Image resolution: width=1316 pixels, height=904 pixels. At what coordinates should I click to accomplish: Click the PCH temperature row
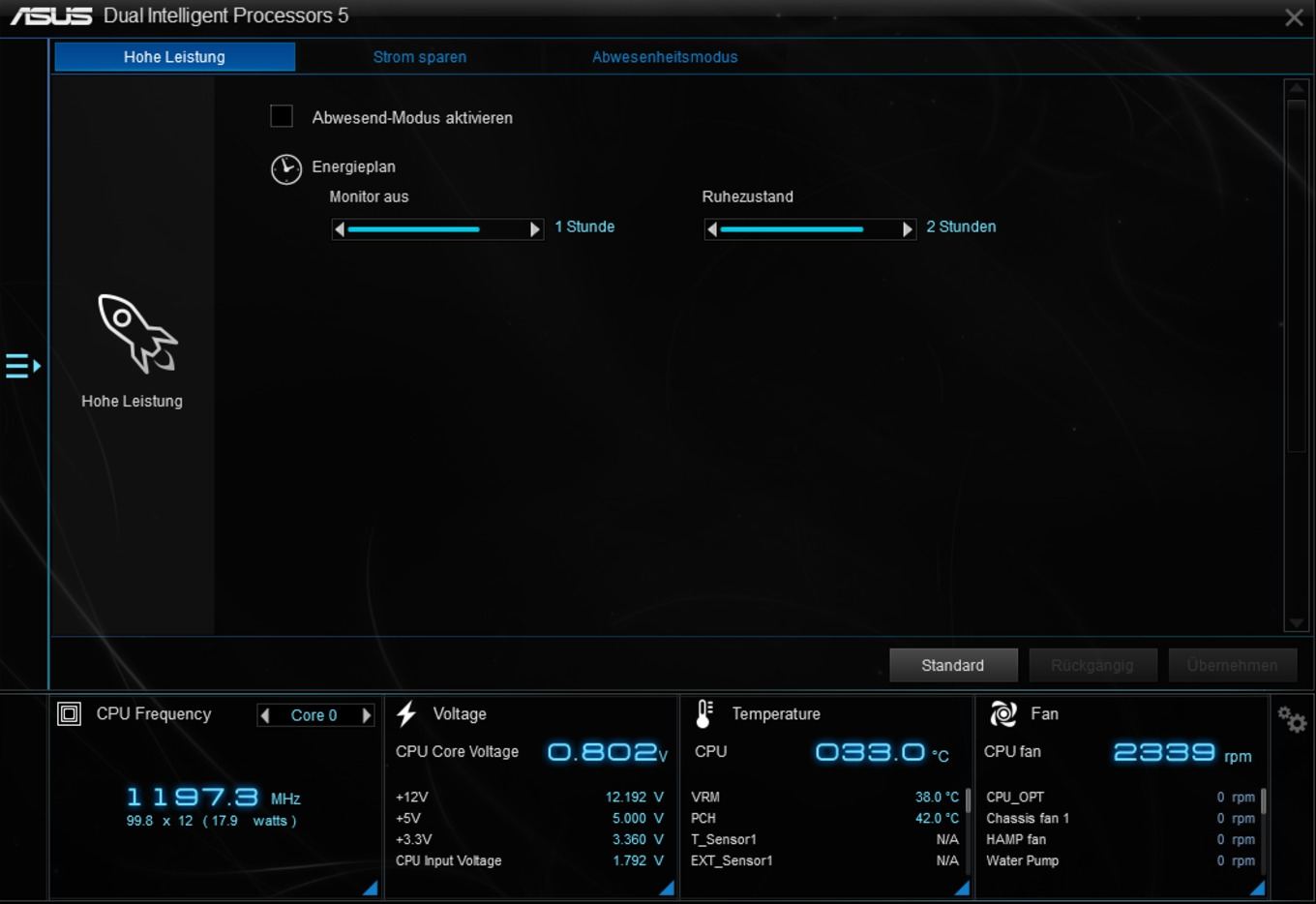(824, 819)
